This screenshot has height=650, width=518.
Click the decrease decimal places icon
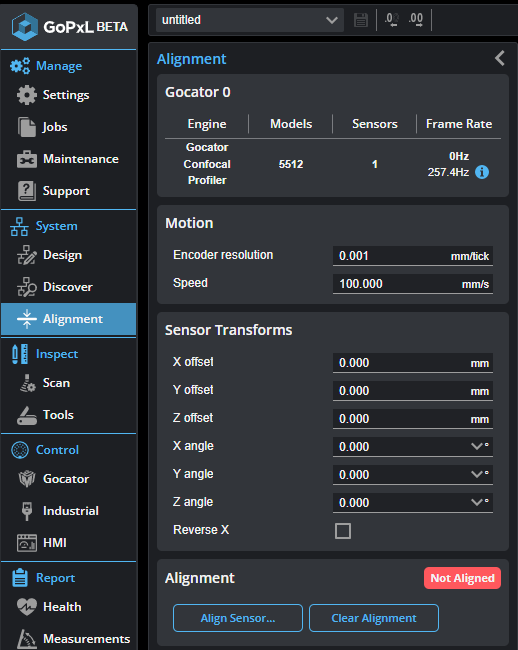point(392,19)
